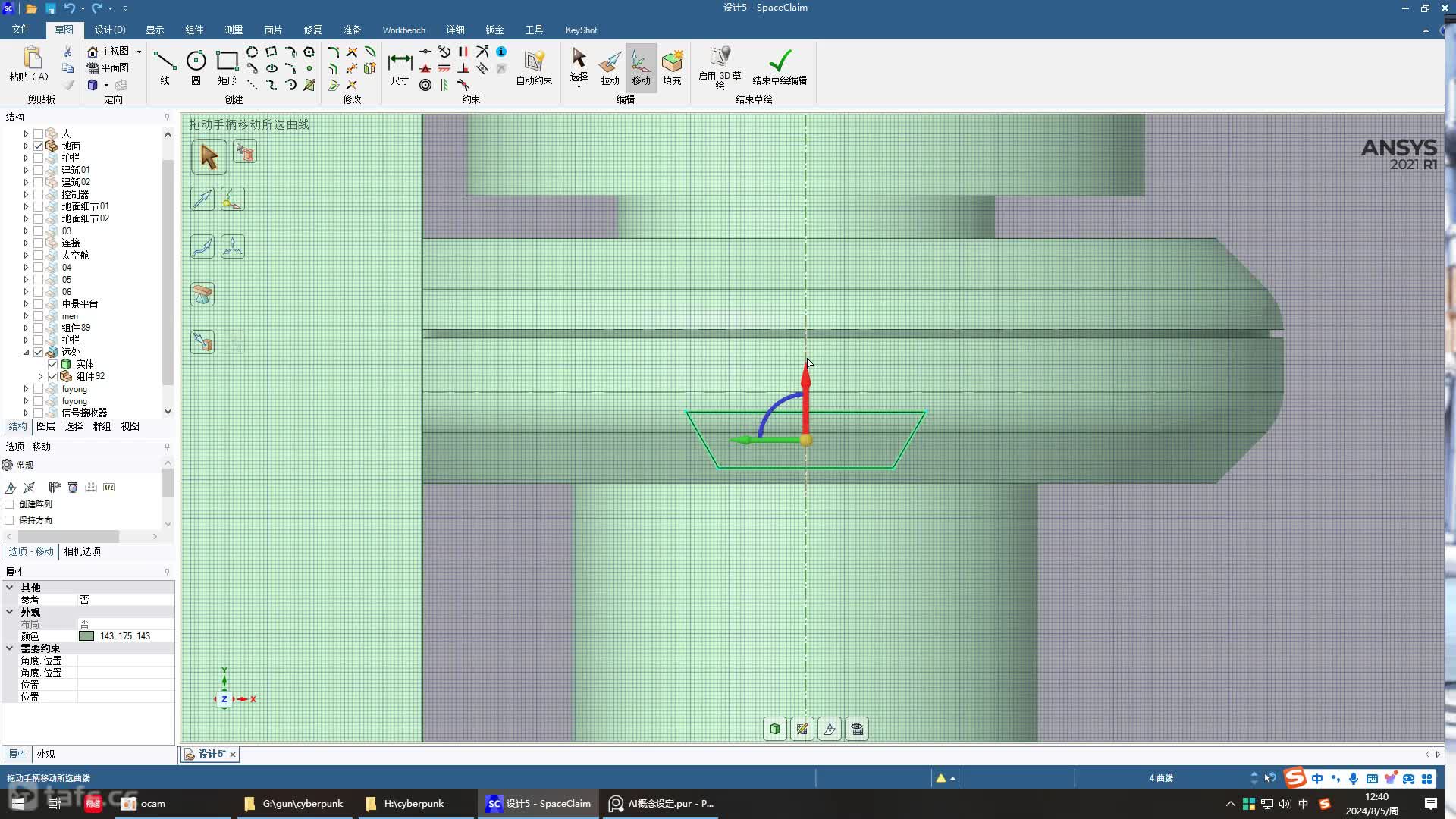Click the sketch mode icon in viewport toolbar
This screenshot has height=819, width=1456.
pyautogui.click(x=802, y=729)
